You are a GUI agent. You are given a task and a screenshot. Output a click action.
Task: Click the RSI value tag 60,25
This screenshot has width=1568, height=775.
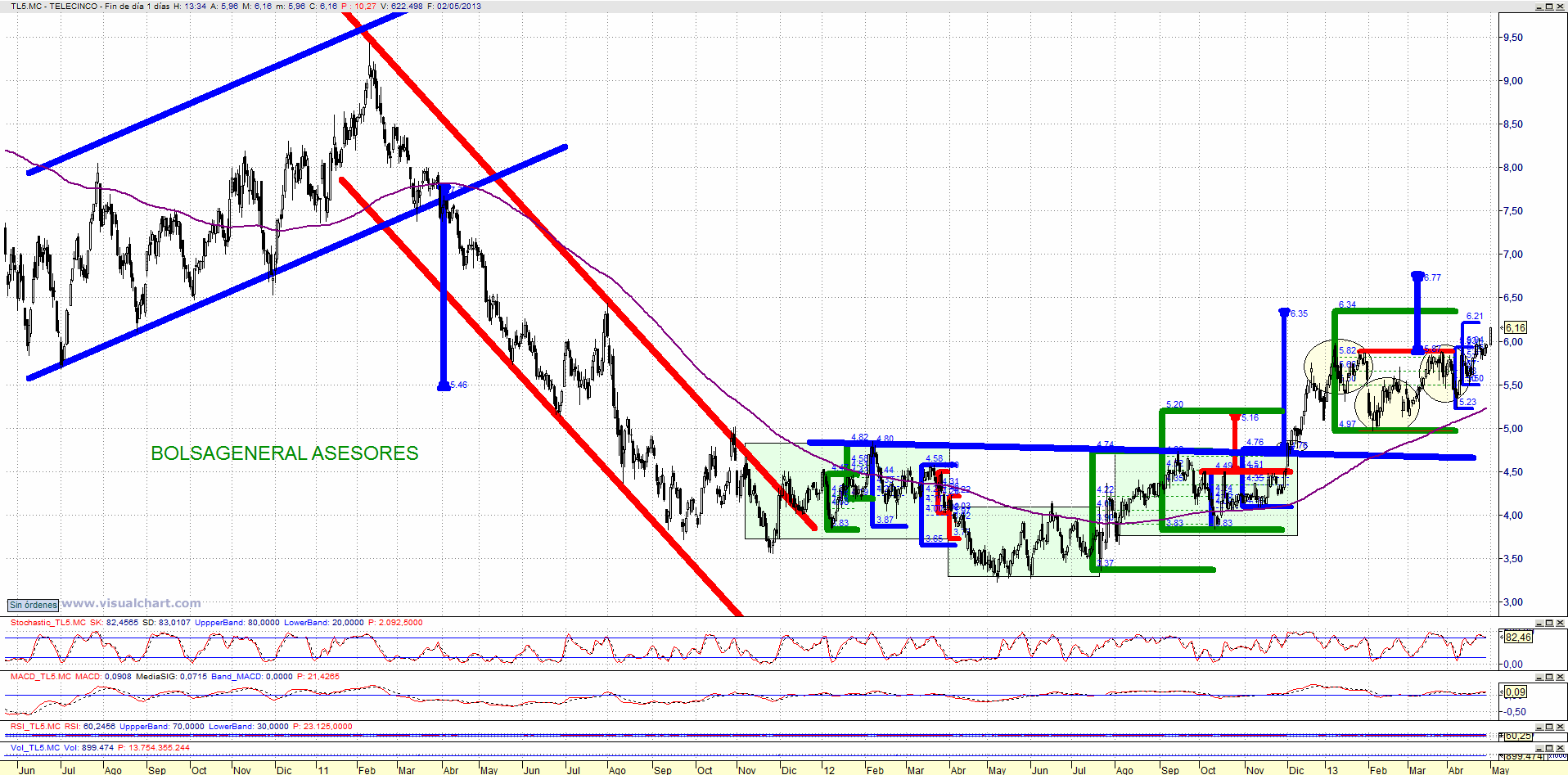coord(1518,736)
